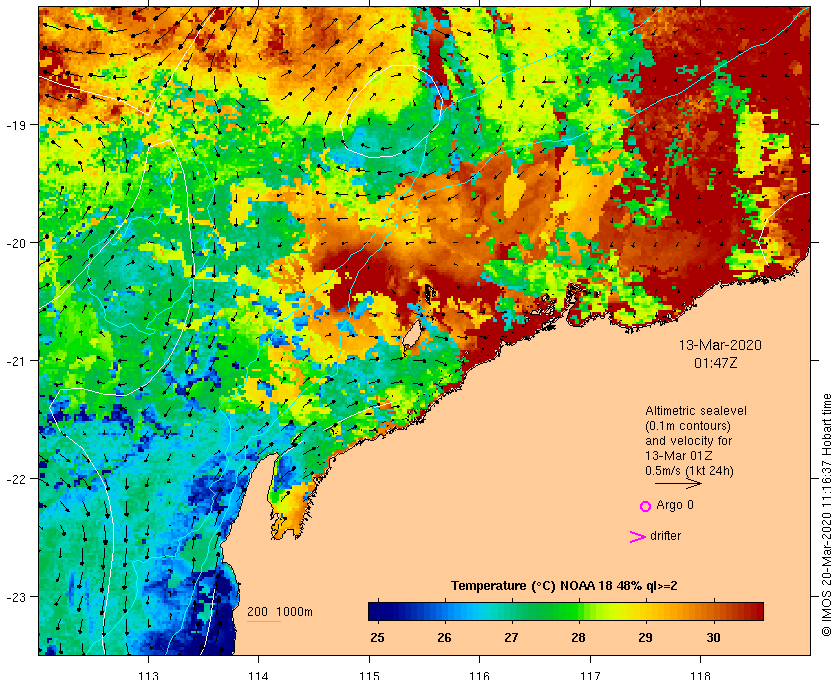Click the IMOS copyright timestamp text
The height and width of the screenshot is (680, 840).
point(826,515)
